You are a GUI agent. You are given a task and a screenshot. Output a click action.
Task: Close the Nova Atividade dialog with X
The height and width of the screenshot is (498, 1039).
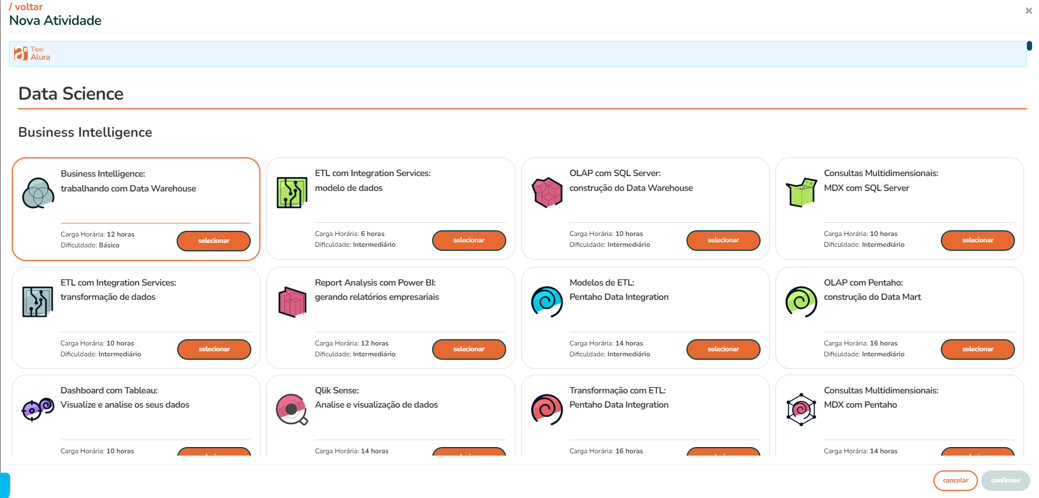pyautogui.click(x=1029, y=10)
